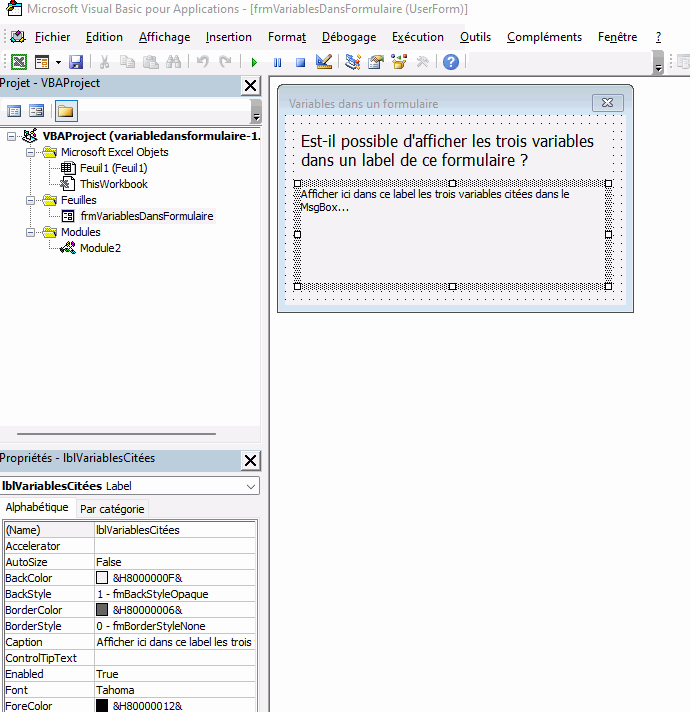Screen dimensions: 690x712
Task: Select ThisWorkbook in the project tree
Action: click(x=113, y=184)
